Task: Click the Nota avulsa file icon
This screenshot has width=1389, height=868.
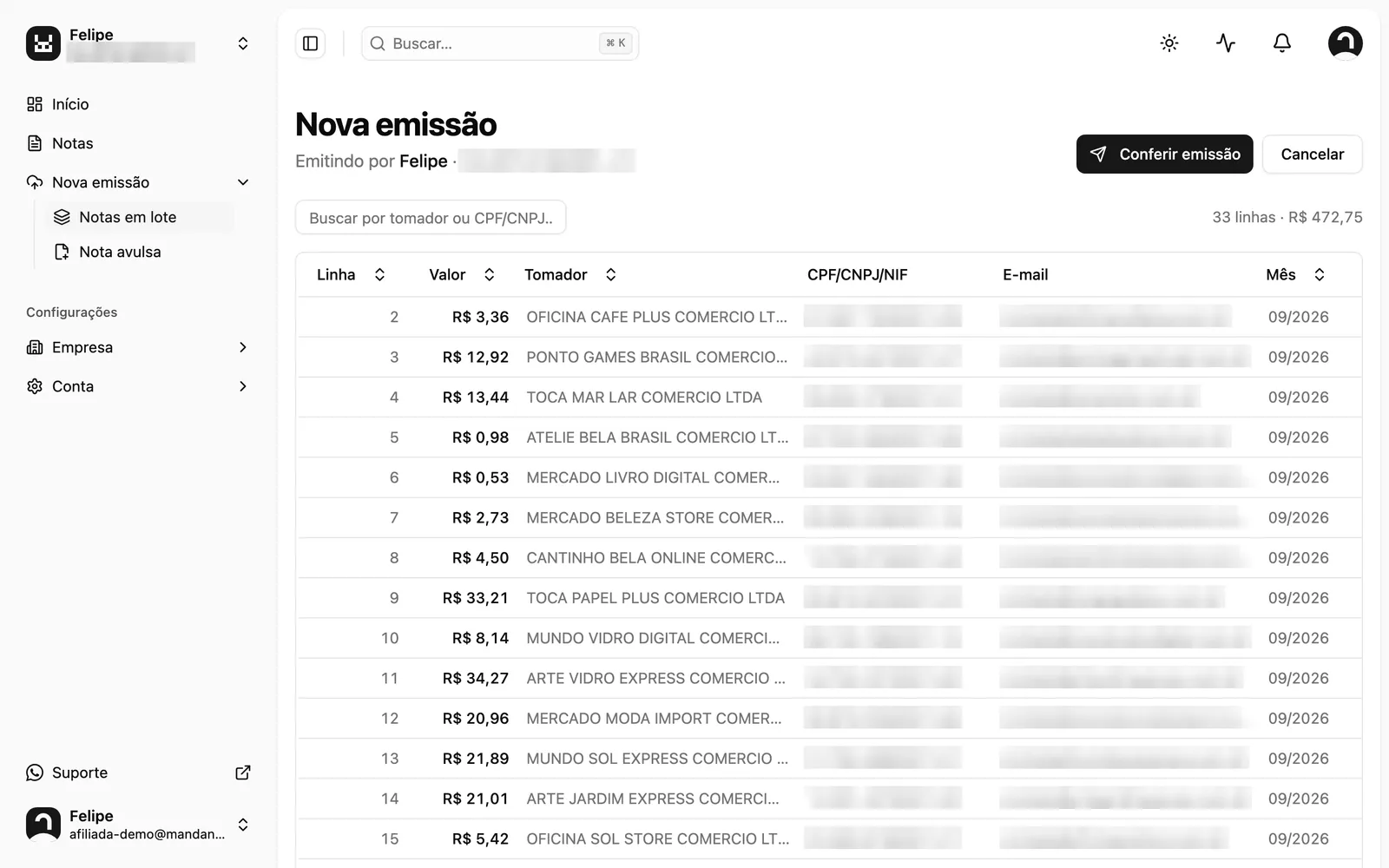Action: click(62, 252)
